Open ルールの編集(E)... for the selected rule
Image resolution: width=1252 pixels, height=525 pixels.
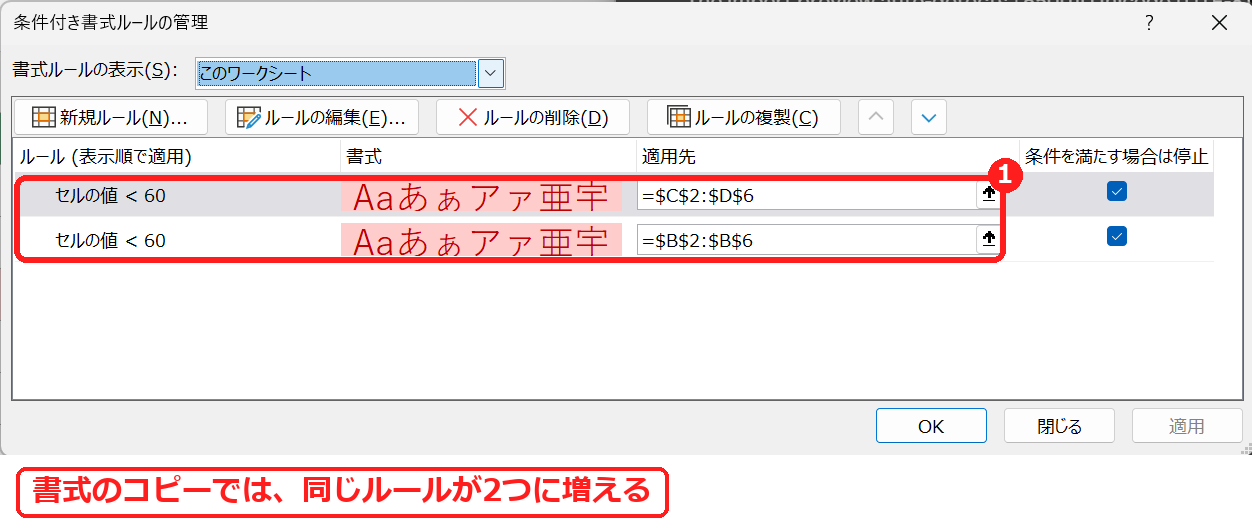pos(321,117)
